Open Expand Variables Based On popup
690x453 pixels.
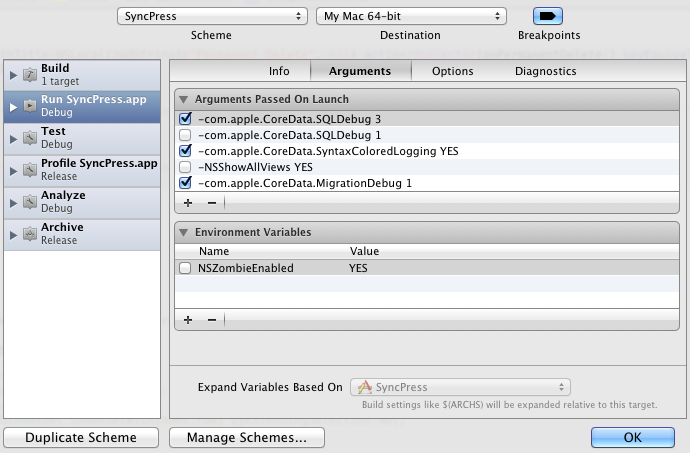(x=460, y=387)
